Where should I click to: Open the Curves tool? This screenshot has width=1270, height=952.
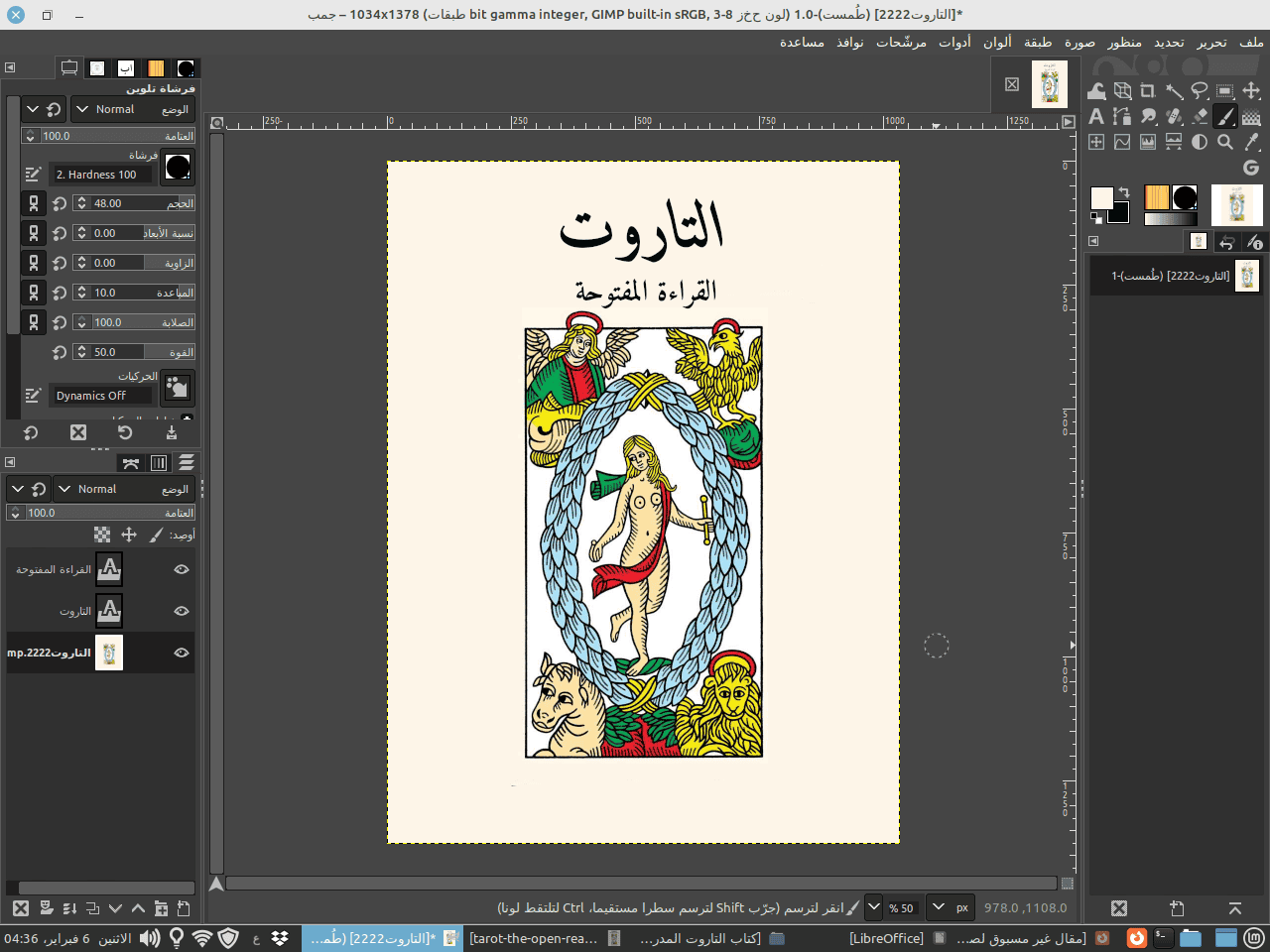pos(1122,142)
